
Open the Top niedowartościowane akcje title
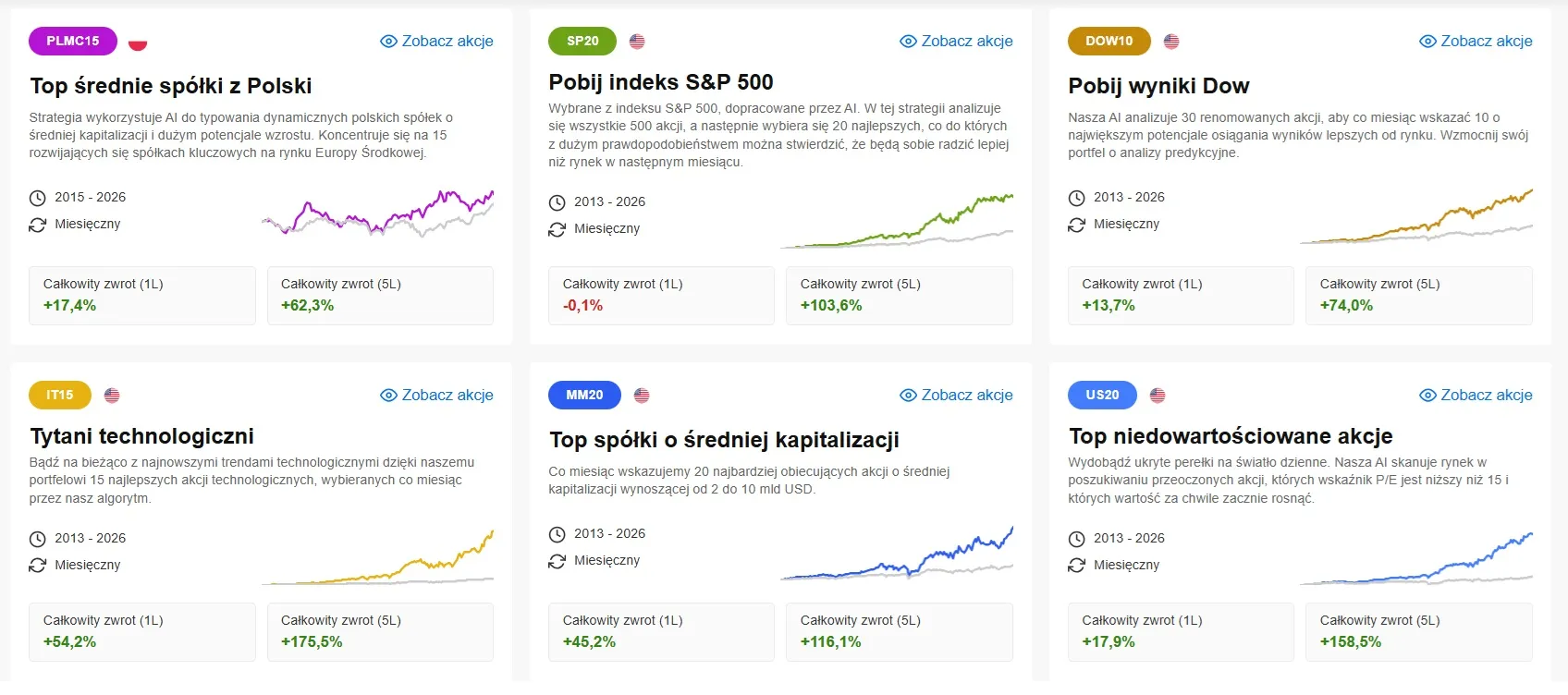1231,436
